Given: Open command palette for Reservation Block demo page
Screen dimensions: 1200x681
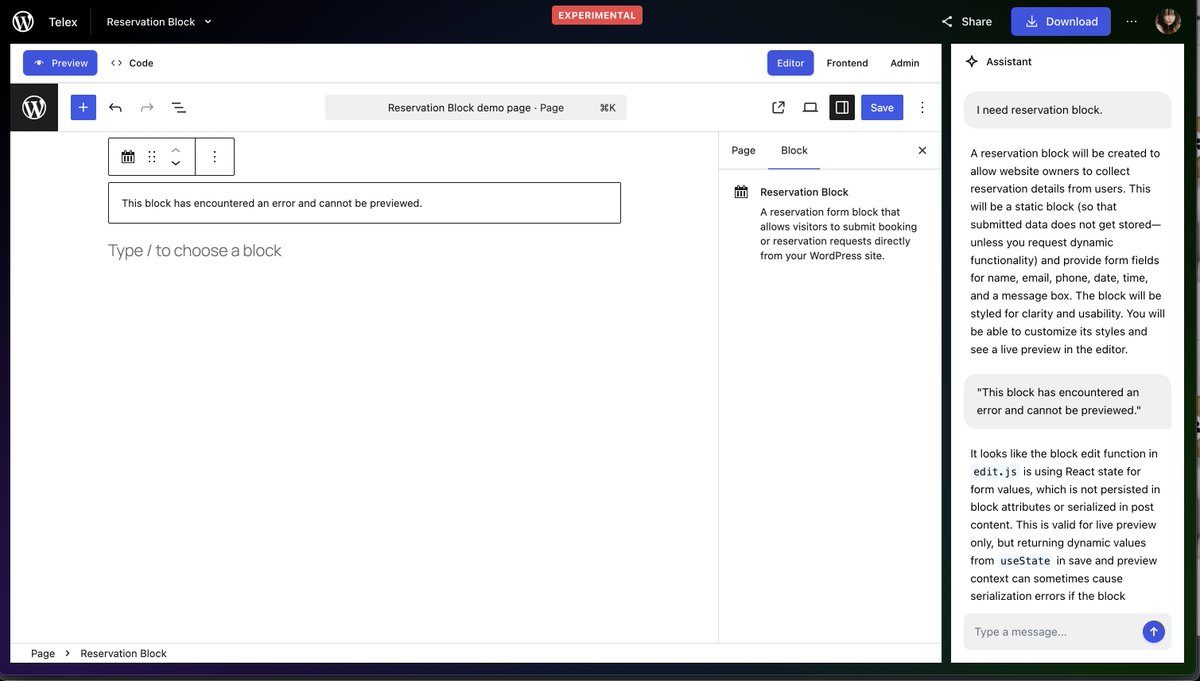Looking at the screenshot, I should point(476,107).
